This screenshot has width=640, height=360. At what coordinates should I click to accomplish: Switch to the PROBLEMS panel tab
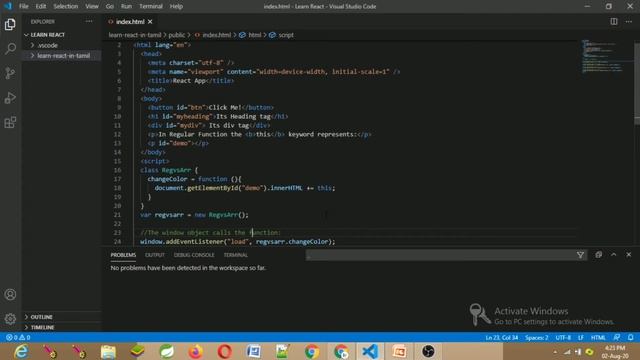pos(123,255)
